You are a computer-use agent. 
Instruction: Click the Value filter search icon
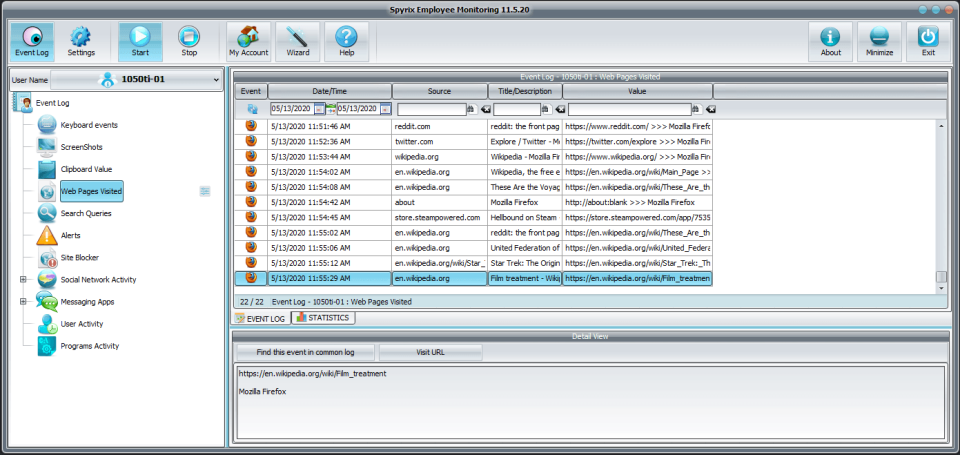pos(696,109)
